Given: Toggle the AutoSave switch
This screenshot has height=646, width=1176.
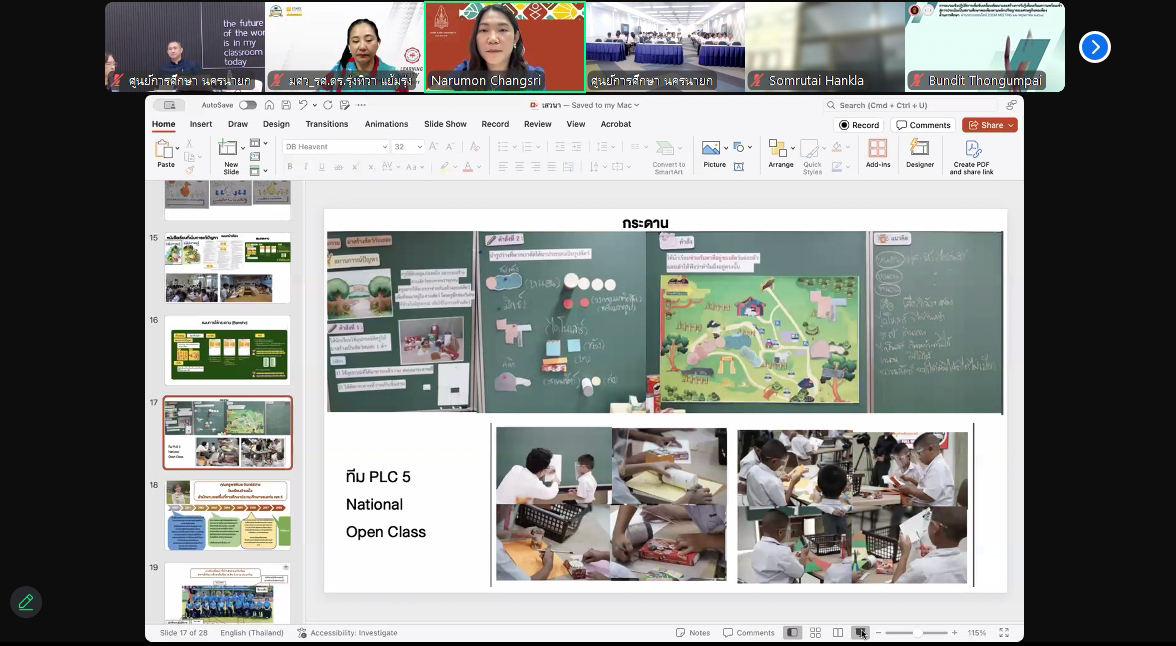Looking at the screenshot, I should (247, 105).
